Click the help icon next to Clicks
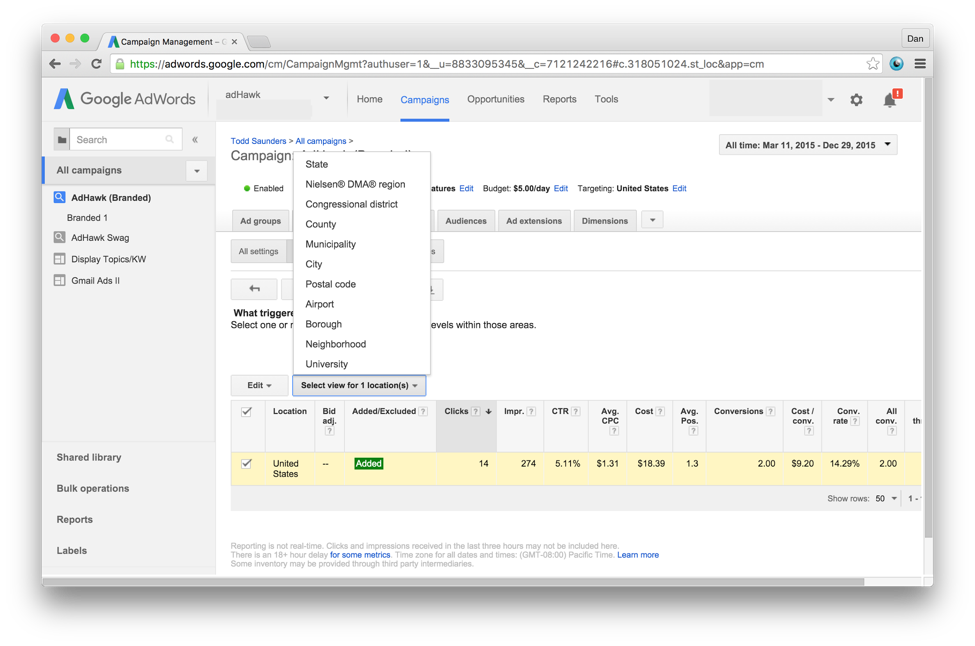This screenshot has width=975, height=646. coord(476,412)
